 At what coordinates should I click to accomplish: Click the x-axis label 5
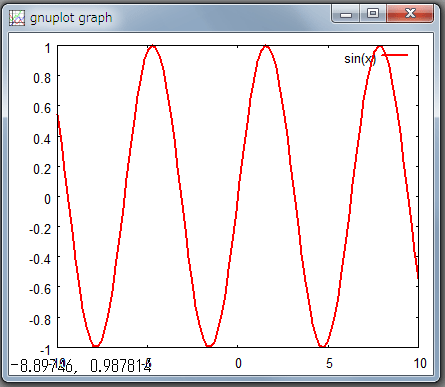pyautogui.click(x=329, y=363)
